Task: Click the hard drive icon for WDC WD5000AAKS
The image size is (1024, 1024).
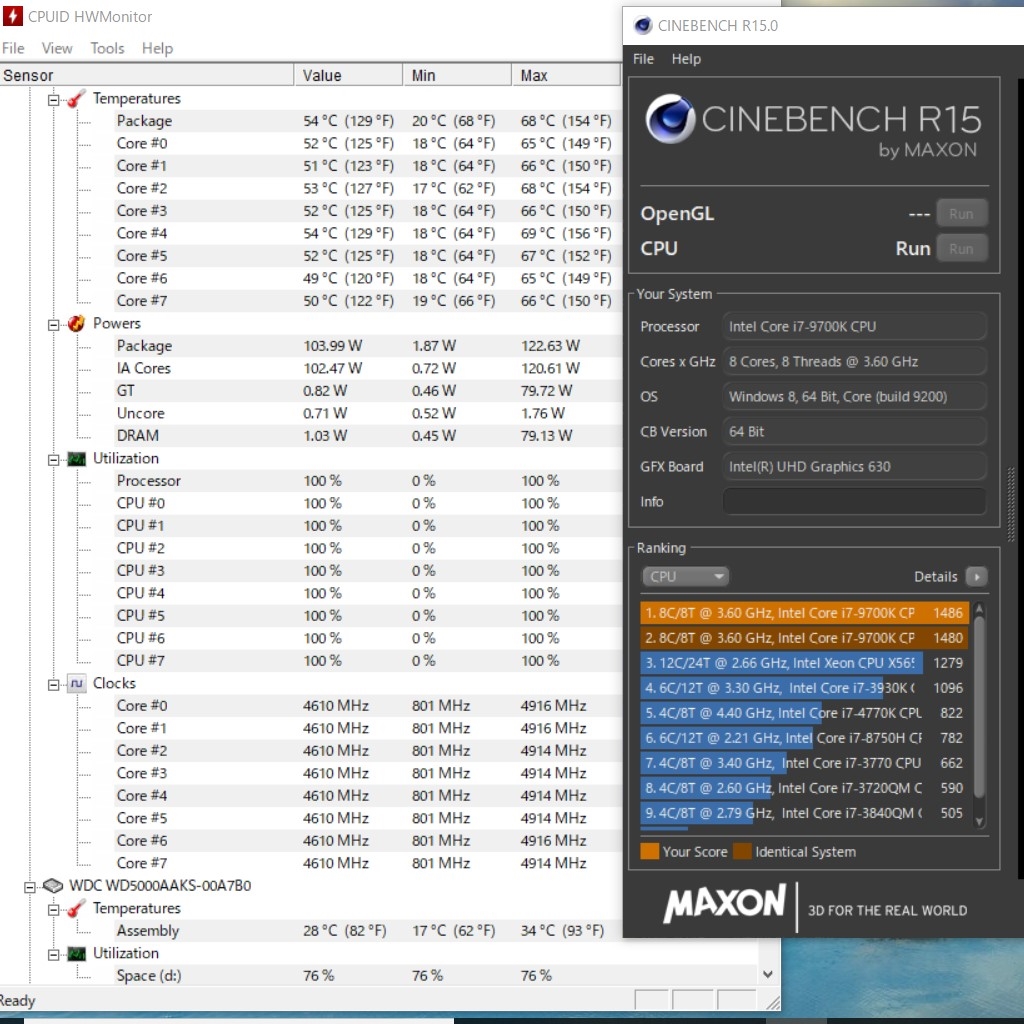Action: [x=53, y=886]
